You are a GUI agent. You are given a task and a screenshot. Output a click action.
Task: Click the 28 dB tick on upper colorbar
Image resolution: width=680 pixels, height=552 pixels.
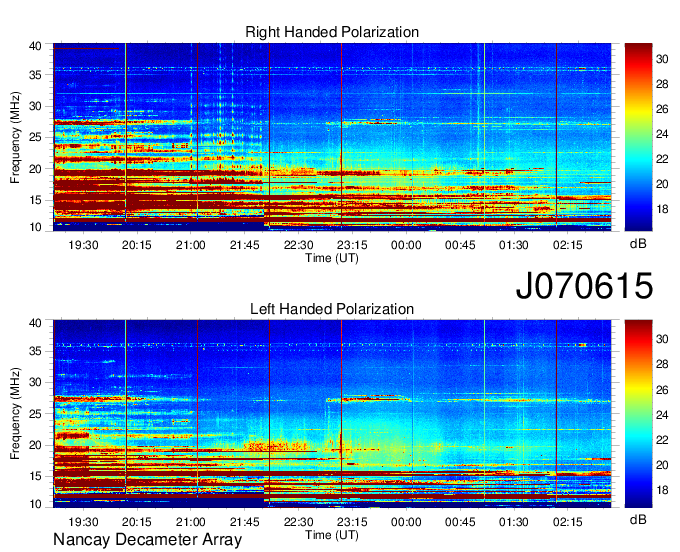coord(662,84)
